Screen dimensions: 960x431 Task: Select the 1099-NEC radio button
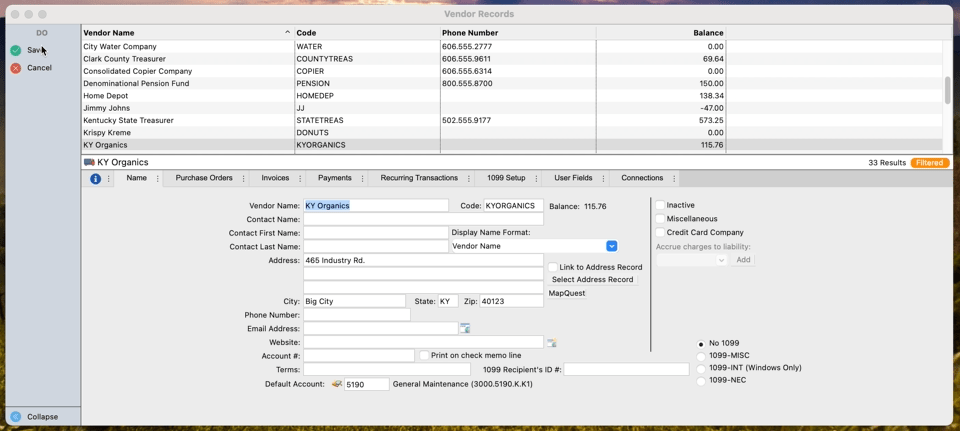coord(701,381)
